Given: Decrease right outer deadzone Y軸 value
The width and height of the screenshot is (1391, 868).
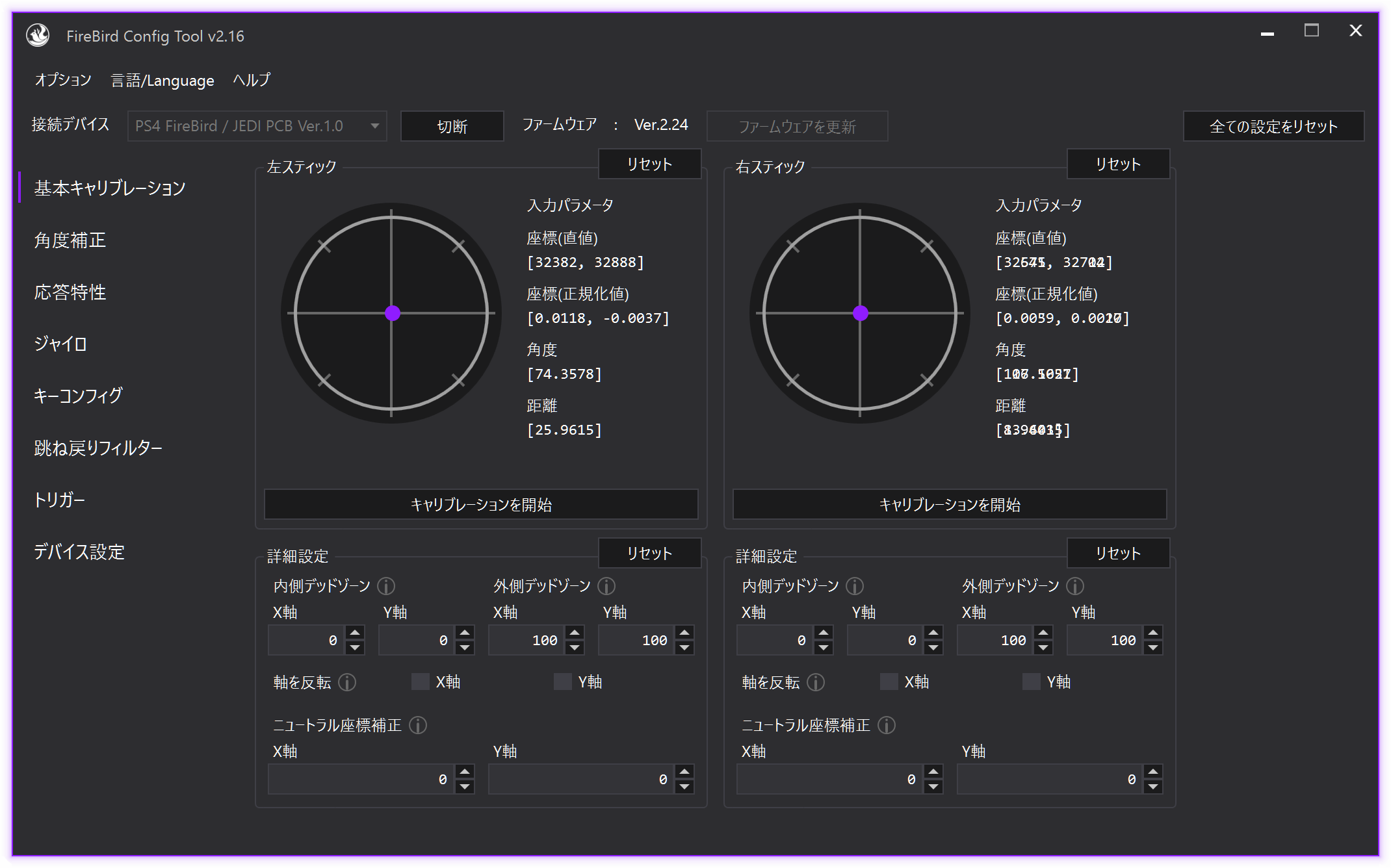Looking at the screenshot, I should [1153, 648].
